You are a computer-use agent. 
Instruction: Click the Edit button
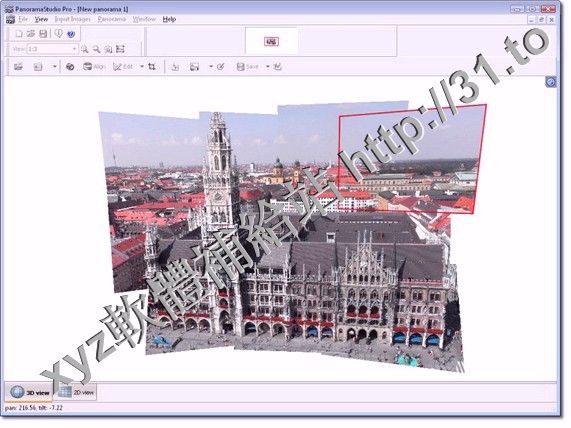point(123,67)
